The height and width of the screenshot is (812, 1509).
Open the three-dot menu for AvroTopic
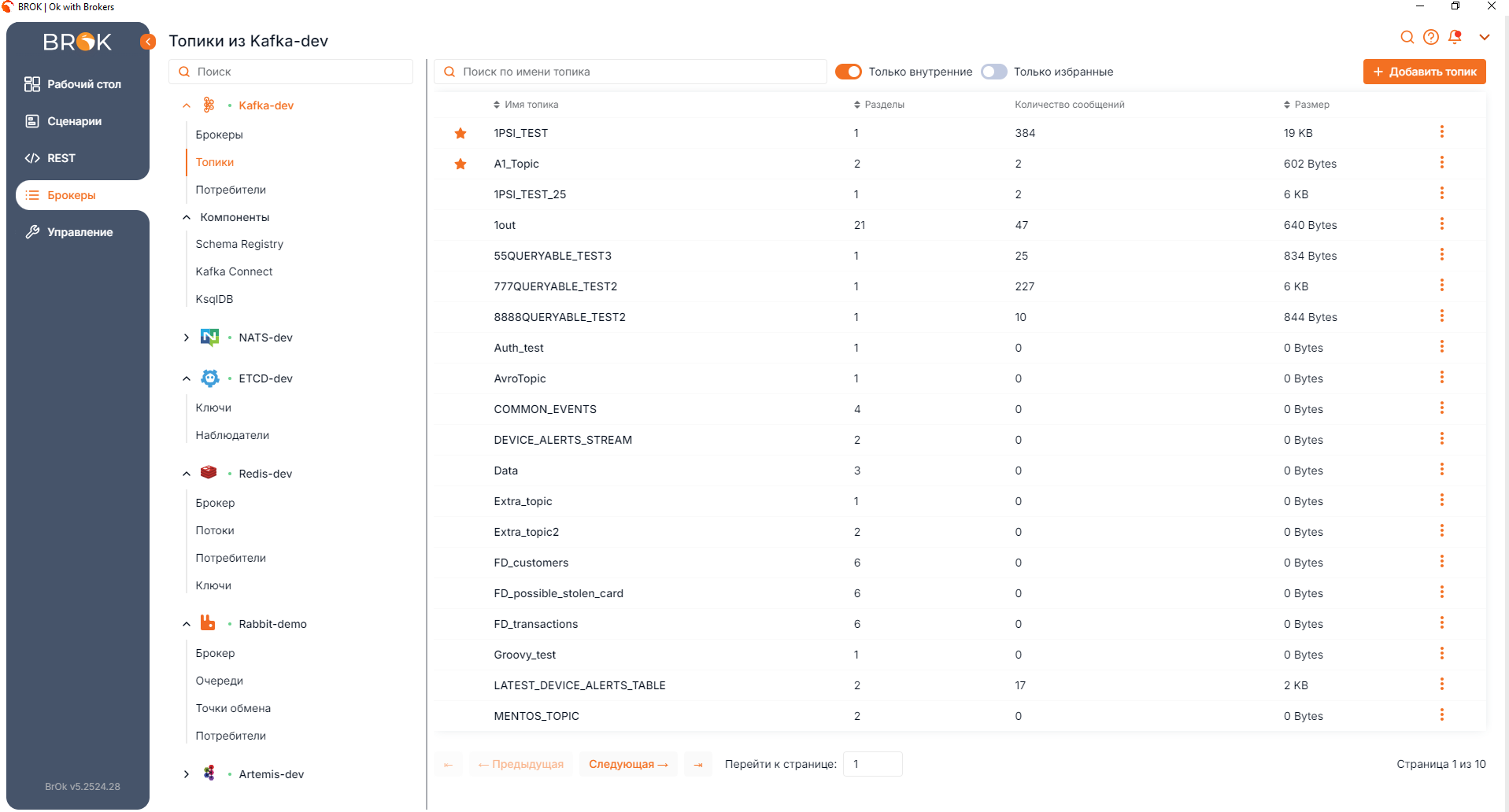click(1441, 378)
